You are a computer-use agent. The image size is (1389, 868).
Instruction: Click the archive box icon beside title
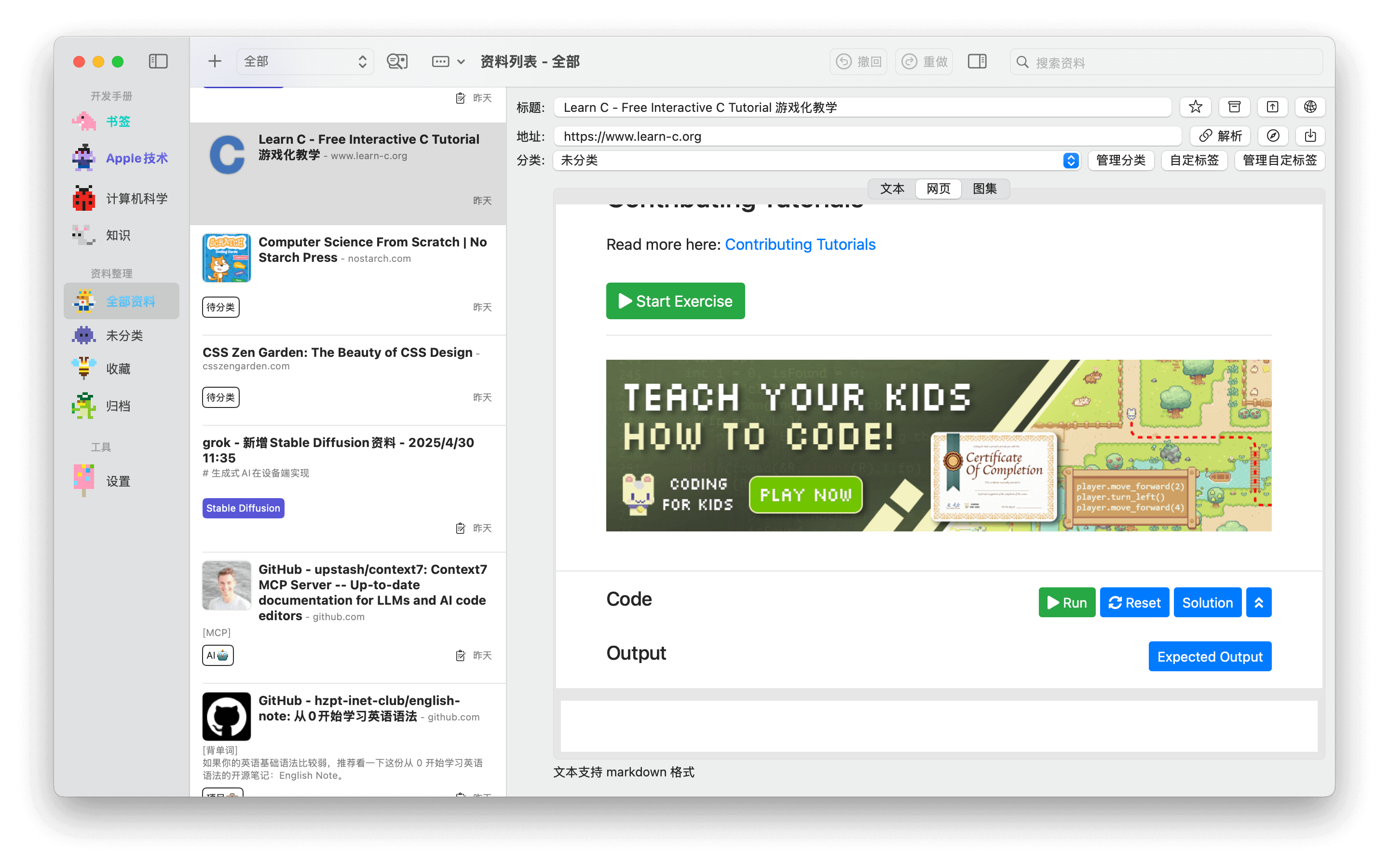click(x=1234, y=107)
